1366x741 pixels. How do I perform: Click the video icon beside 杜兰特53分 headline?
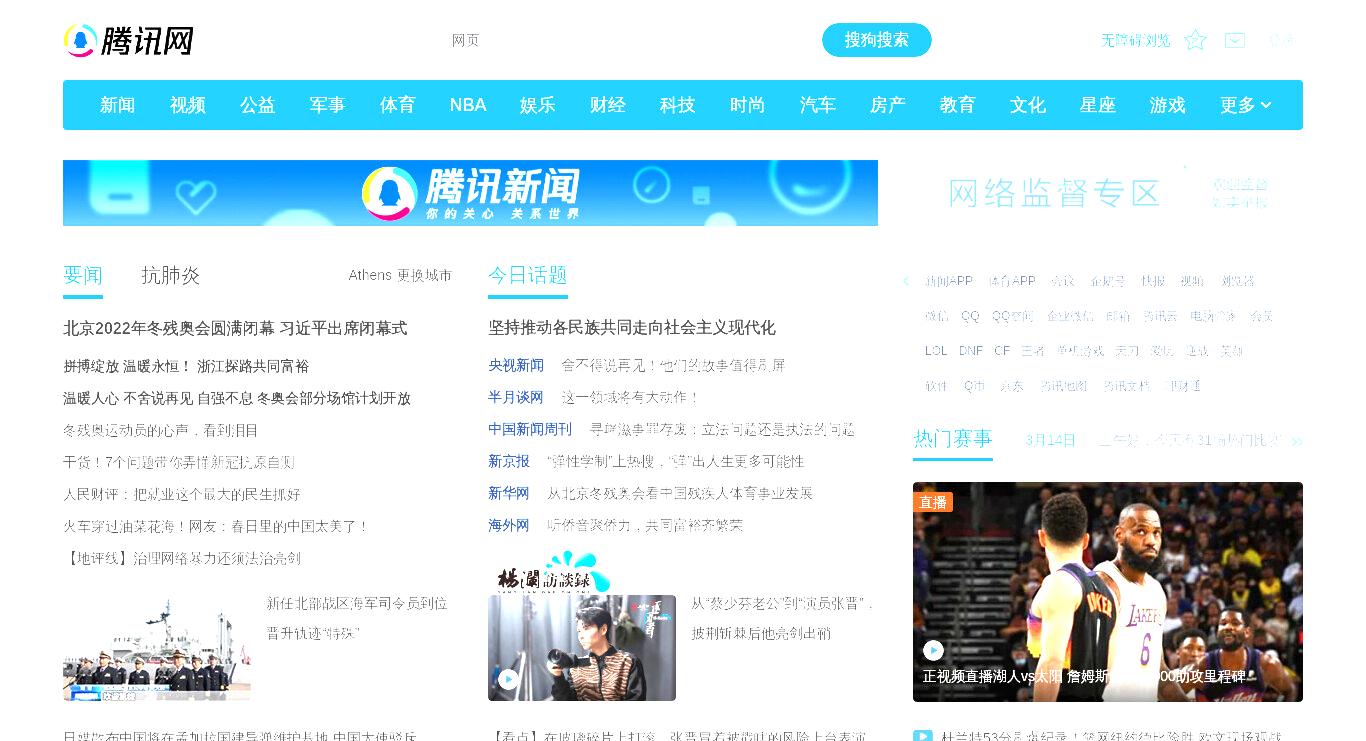922,738
